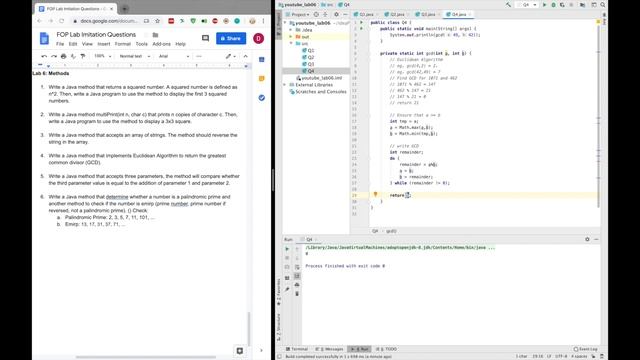Open the Add-ons menu in Google Docs
Image resolution: width=640 pixels, height=360 pixels.
(x=161, y=44)
